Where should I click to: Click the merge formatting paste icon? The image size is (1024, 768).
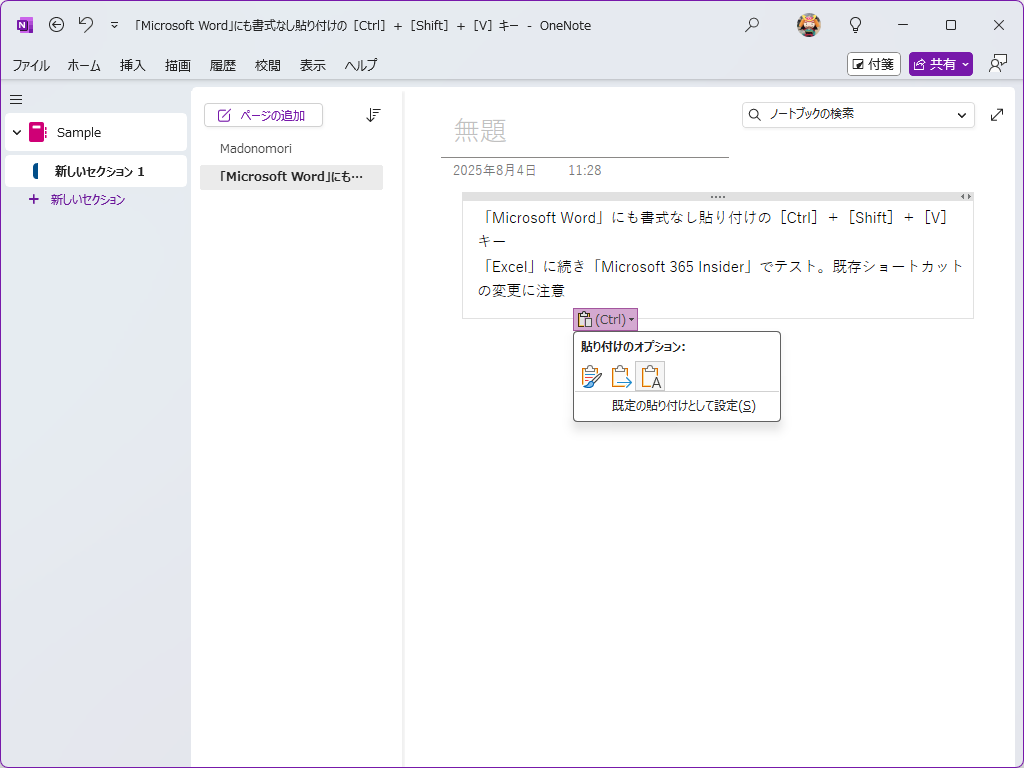[620, 376]
